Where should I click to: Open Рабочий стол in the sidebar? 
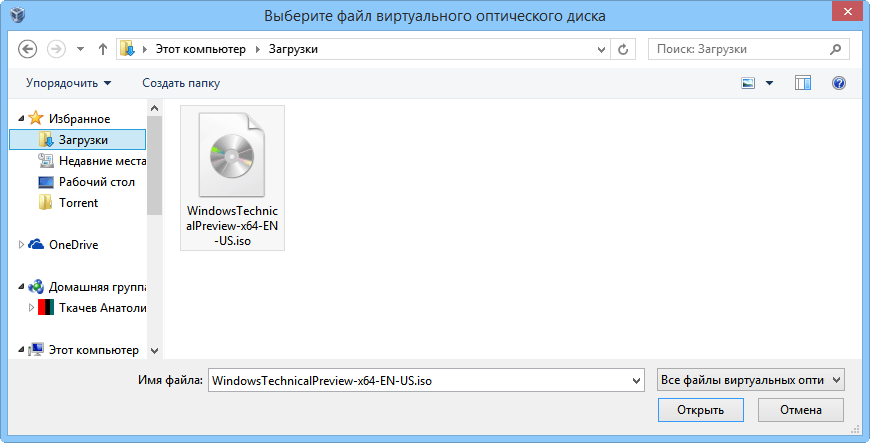point(86,182)
